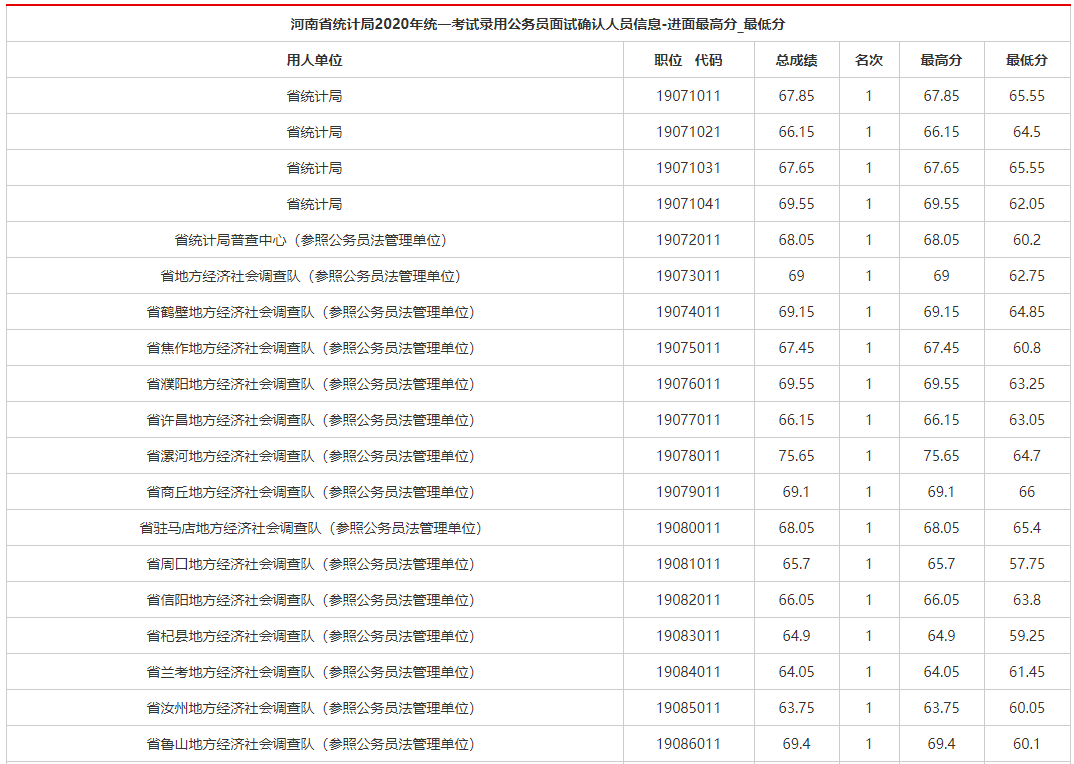Click lowest score 63.25 in 濮阳 row
This screenshot has height=764, width=1074.
1027,384
